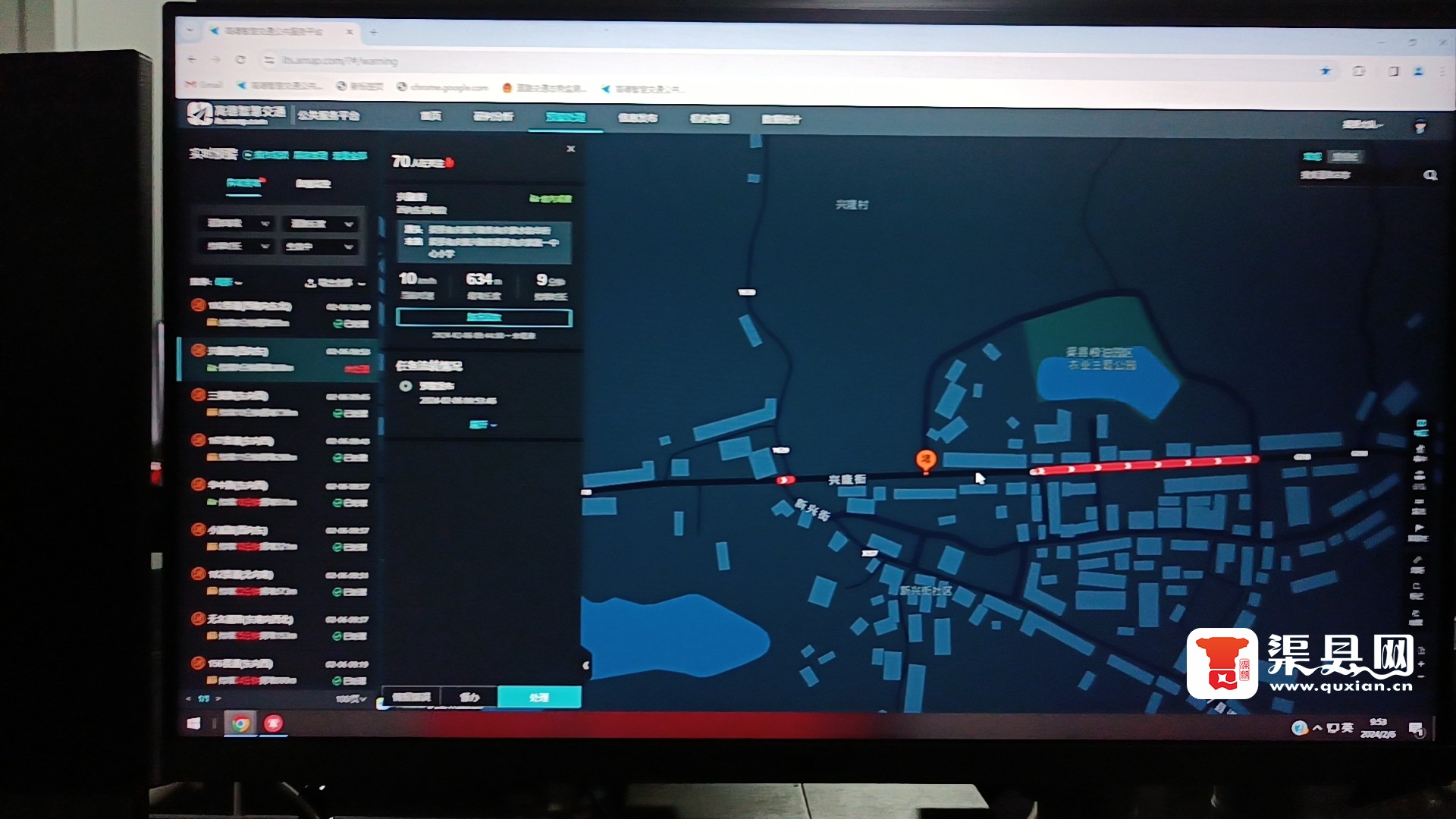This screenshot has height=819, width=1456.
Task: Expand more records in the task record section
Action: tap(483, 425)
